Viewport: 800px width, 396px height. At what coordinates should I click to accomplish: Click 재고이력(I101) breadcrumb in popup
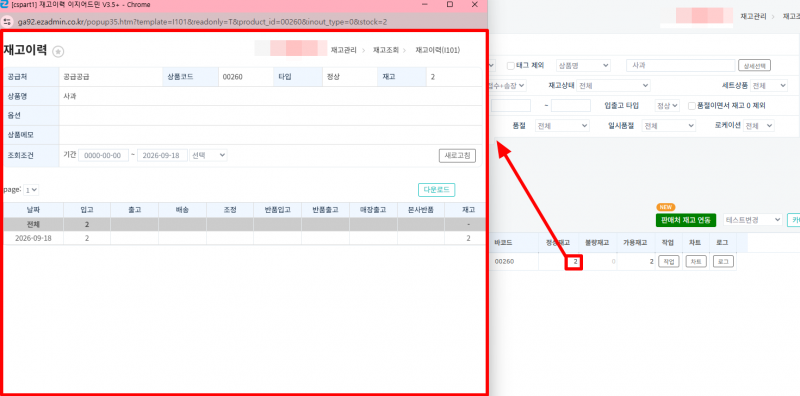[x=438, y=50]
